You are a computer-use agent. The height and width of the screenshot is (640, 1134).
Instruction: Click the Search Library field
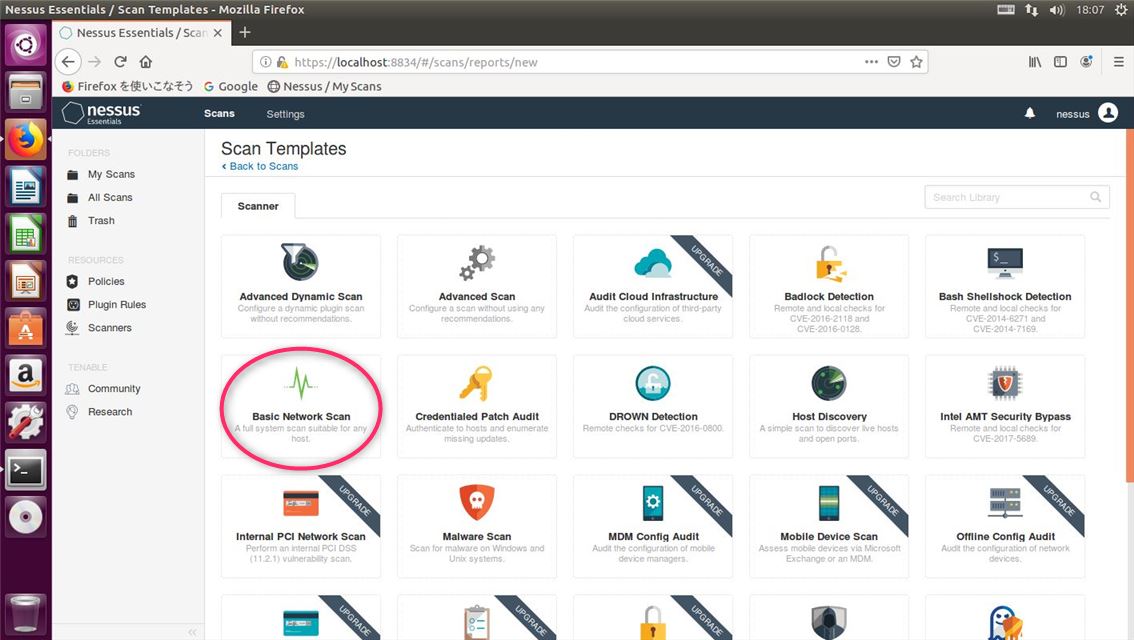coord(1016,197)
